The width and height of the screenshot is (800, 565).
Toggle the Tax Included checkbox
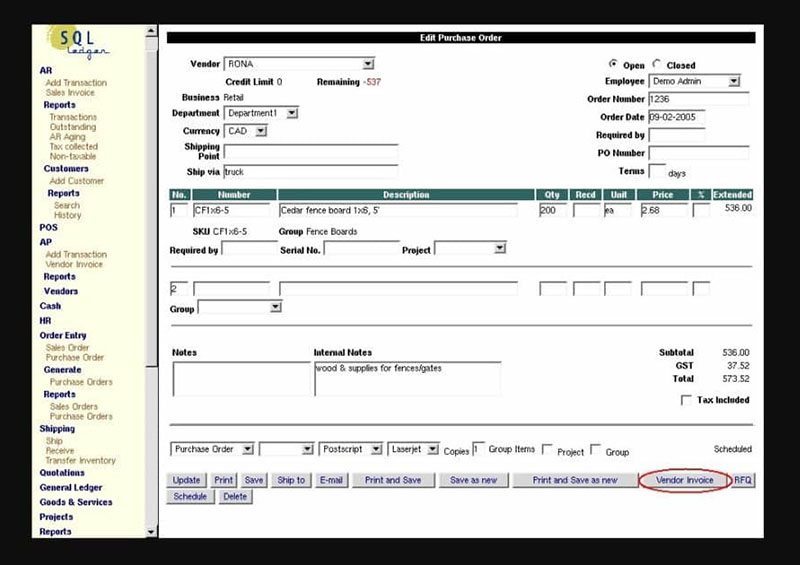point(686,400)
